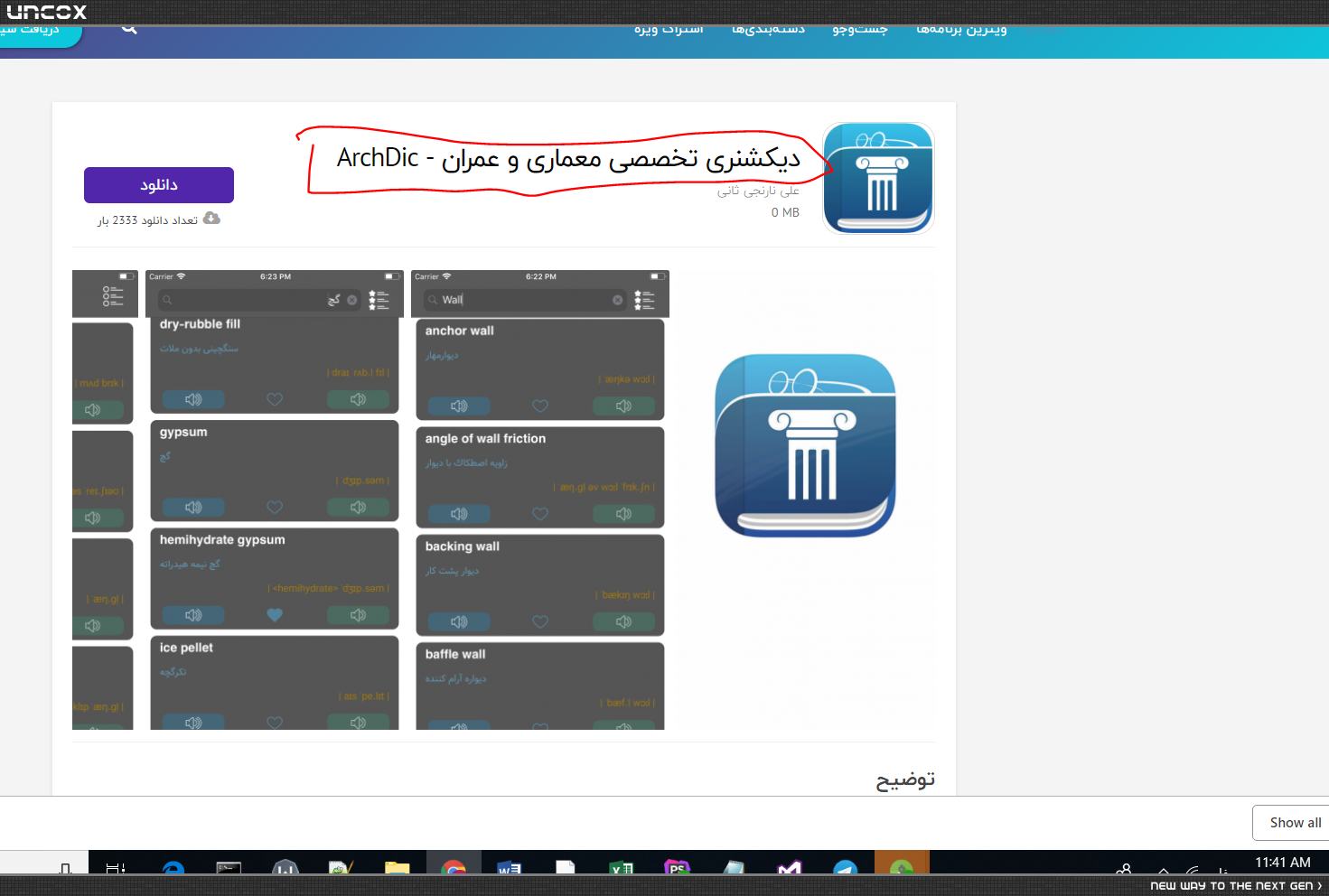Toggle heart on angle of wall friction card
This screenshot has width=1329, height=896.
540,514
